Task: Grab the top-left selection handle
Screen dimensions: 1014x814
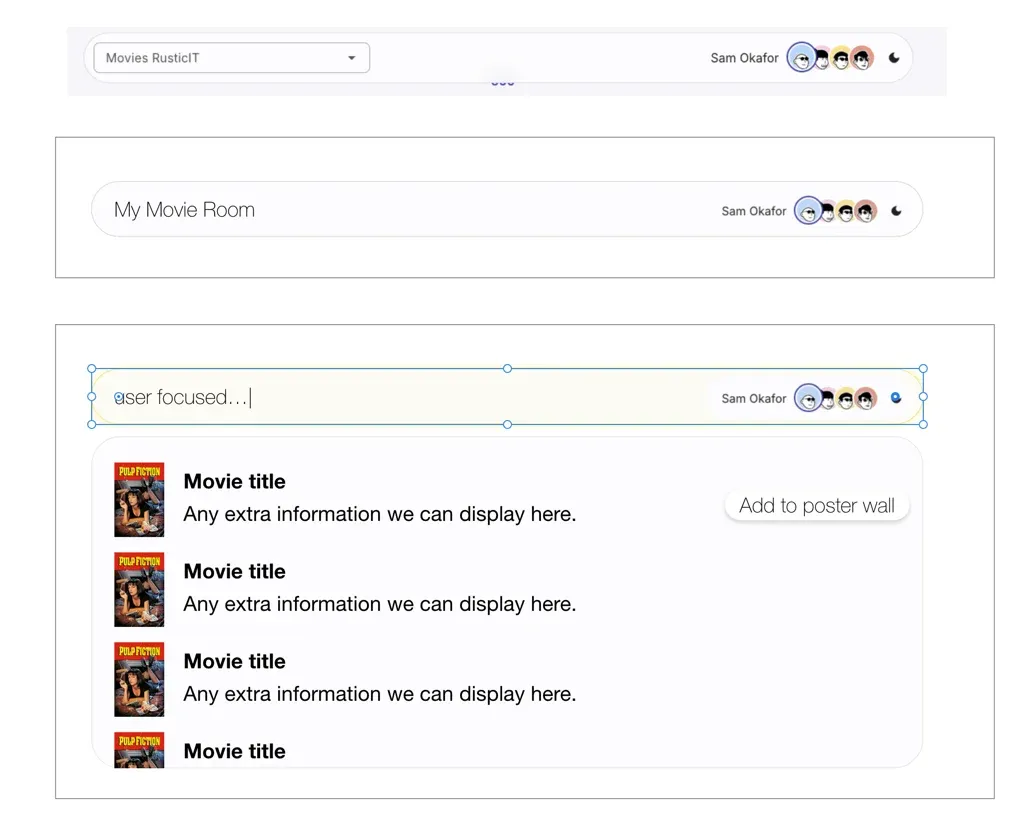Action: click(92, 369)
